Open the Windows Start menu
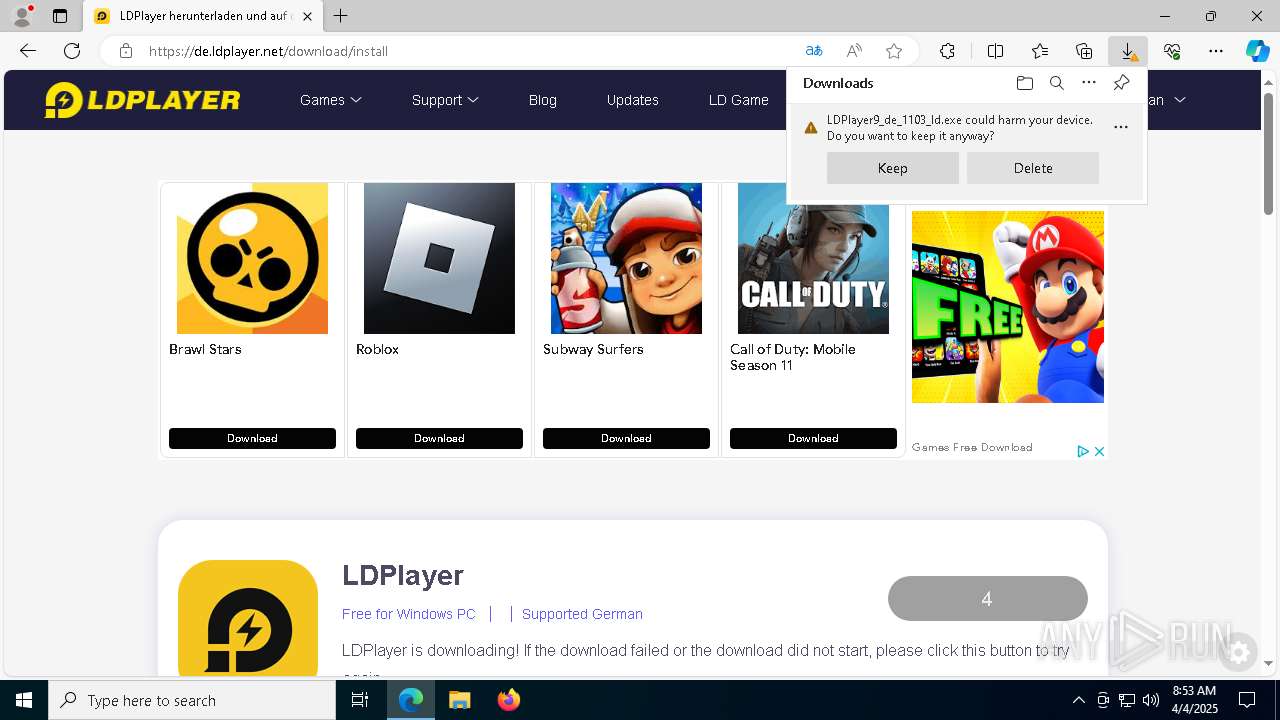The height and width of the screenshot is (720, 1280). coord(24,700)
